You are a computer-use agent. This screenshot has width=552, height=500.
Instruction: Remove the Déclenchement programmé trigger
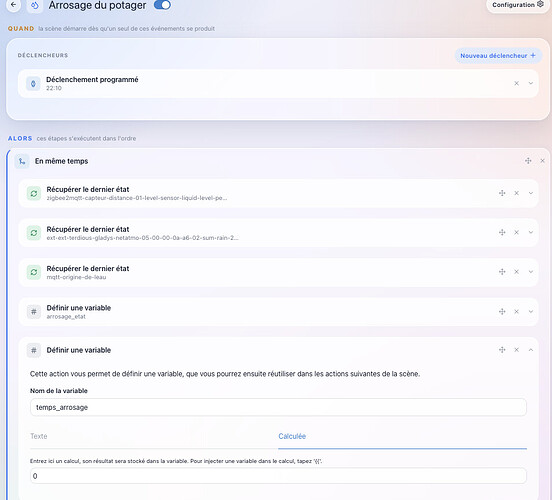(516, 83)
